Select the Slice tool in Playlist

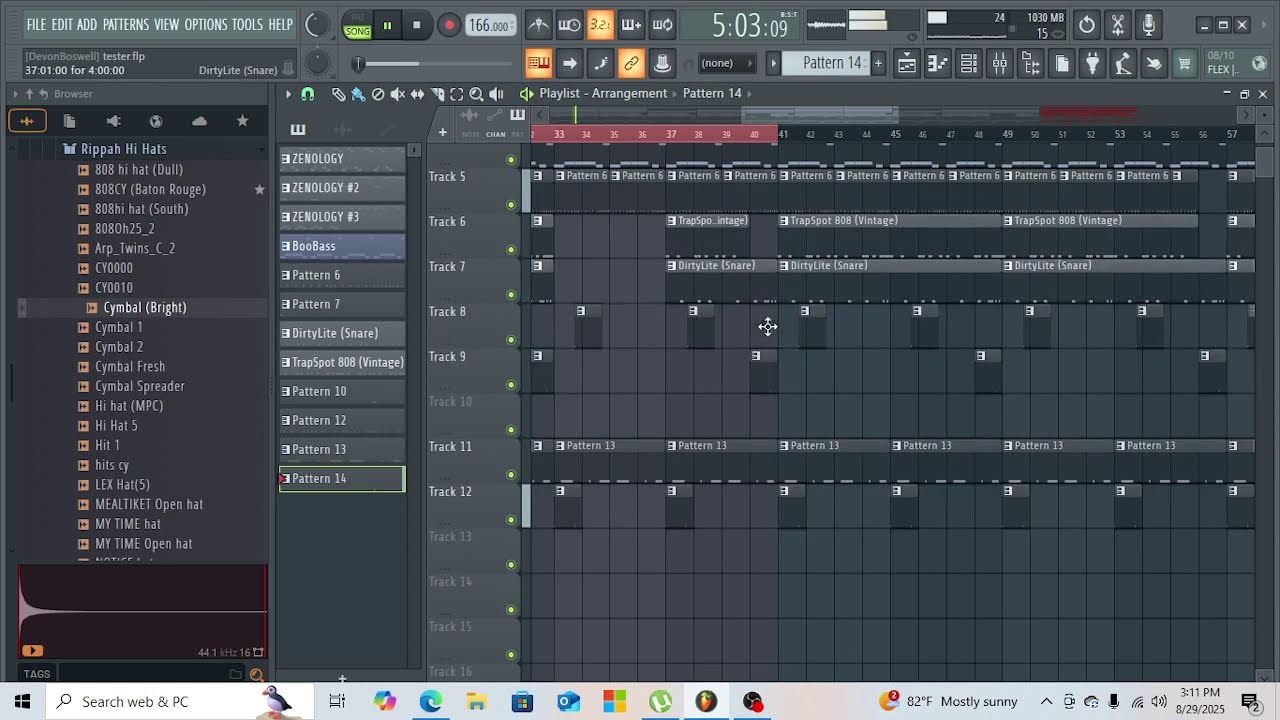[x=437, y=94]
